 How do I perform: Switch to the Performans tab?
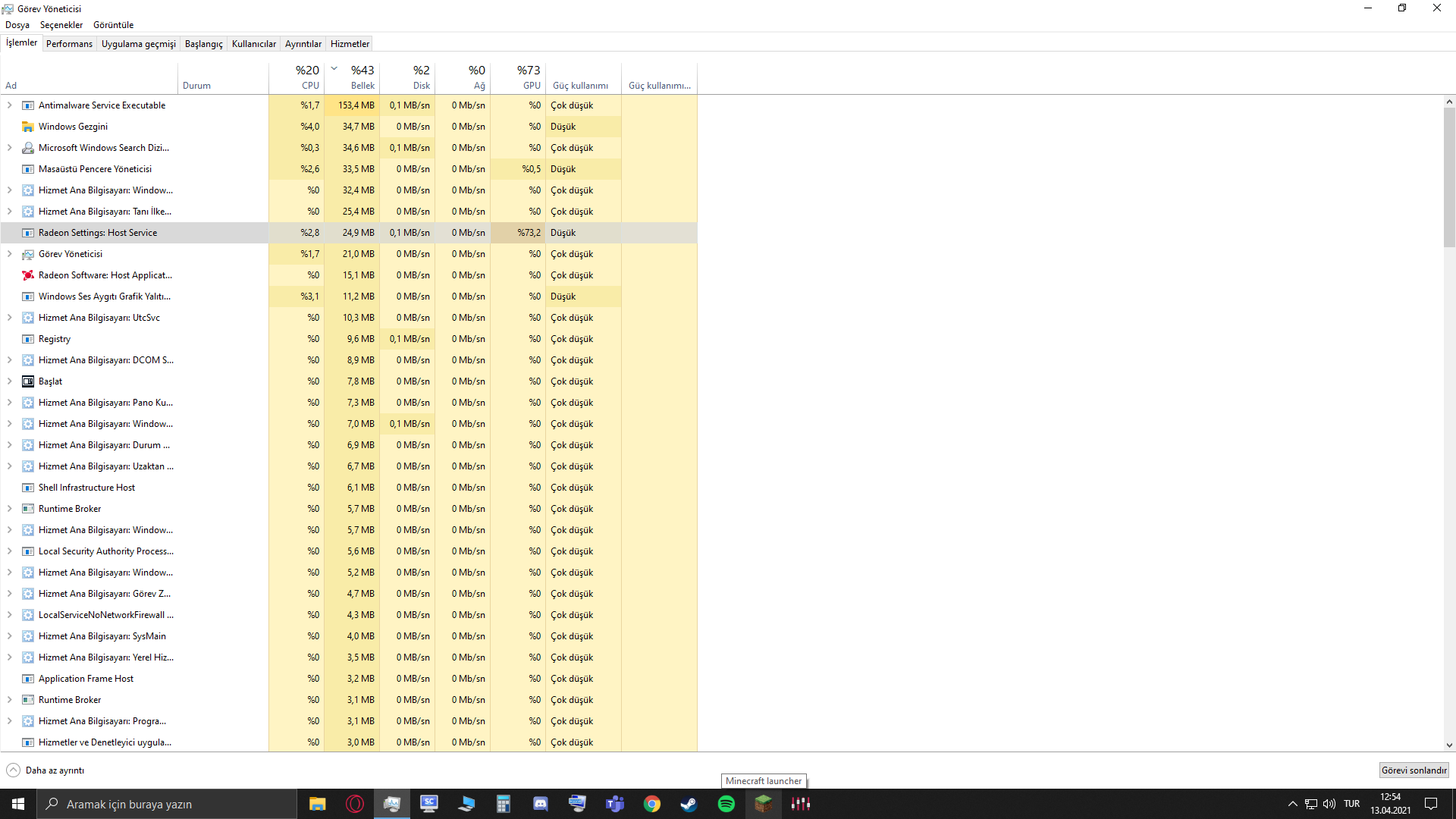(69, 43)
